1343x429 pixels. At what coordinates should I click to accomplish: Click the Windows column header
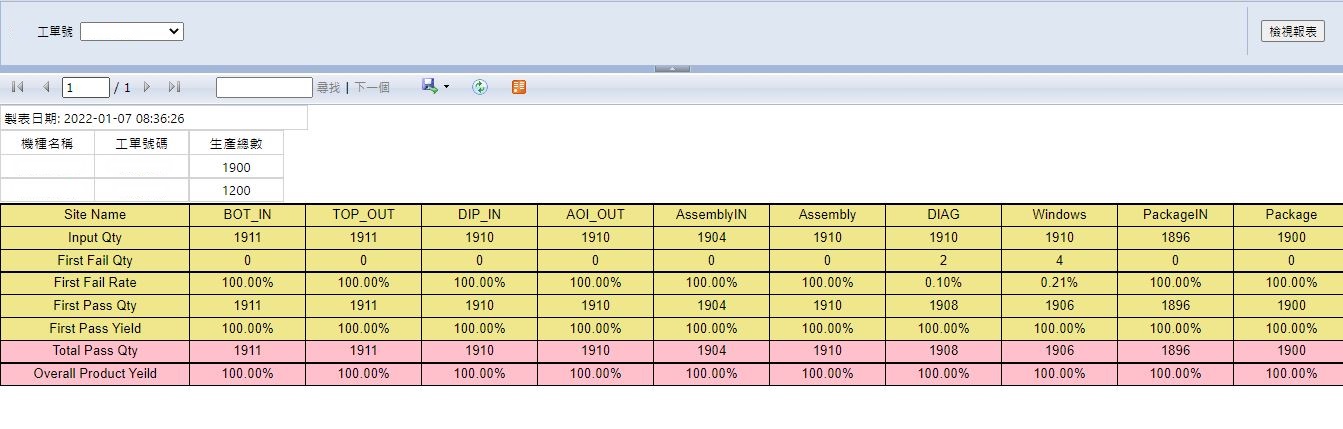1059,215
